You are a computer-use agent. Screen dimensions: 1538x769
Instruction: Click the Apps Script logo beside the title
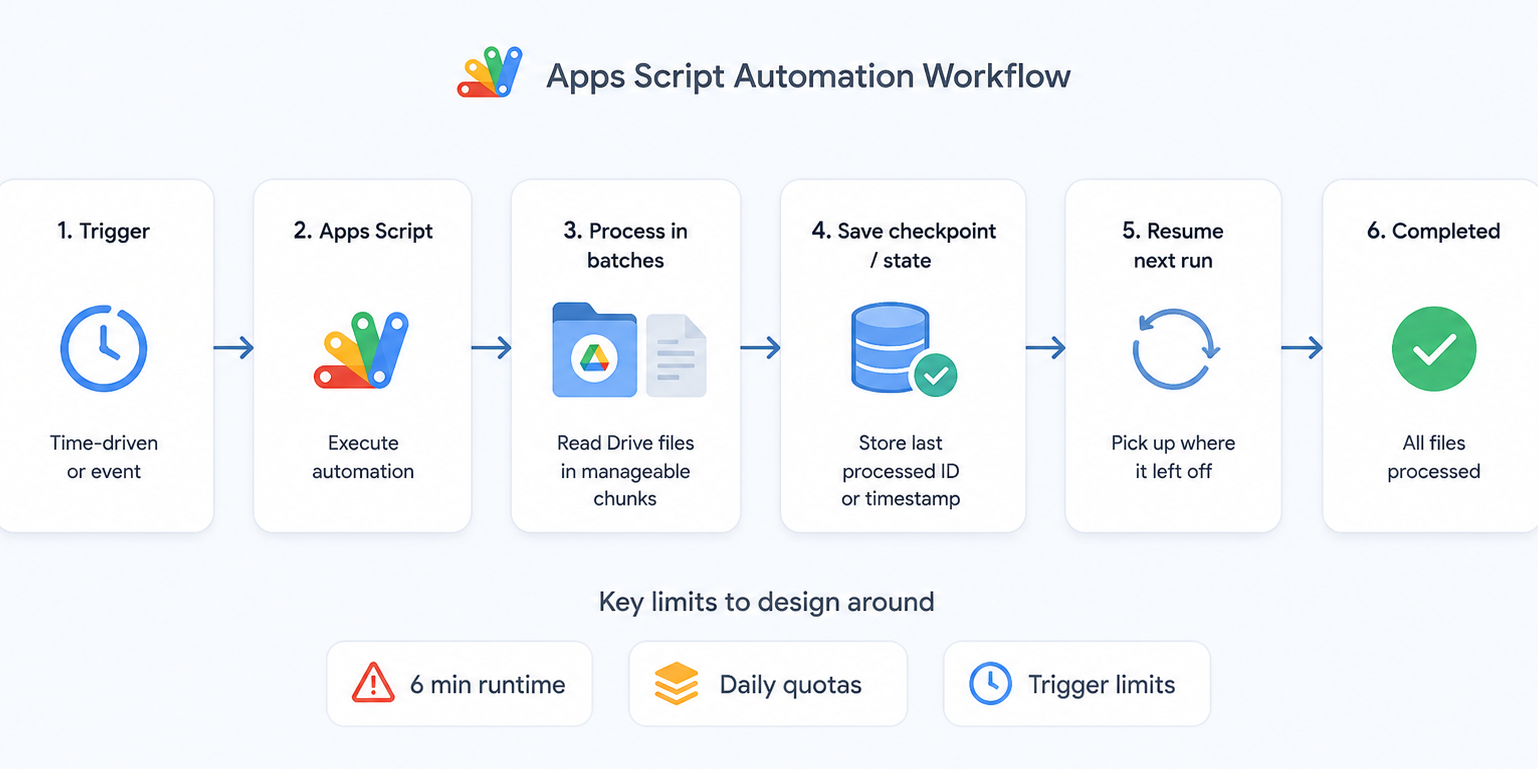pyautogui.click(x=490, y=72)
